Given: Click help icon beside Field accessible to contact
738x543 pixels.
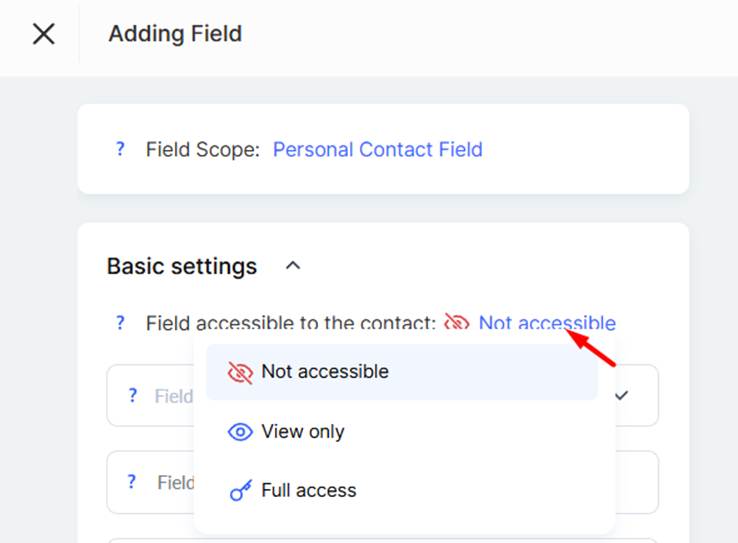Looking at the screenshot, I should 120,323.
